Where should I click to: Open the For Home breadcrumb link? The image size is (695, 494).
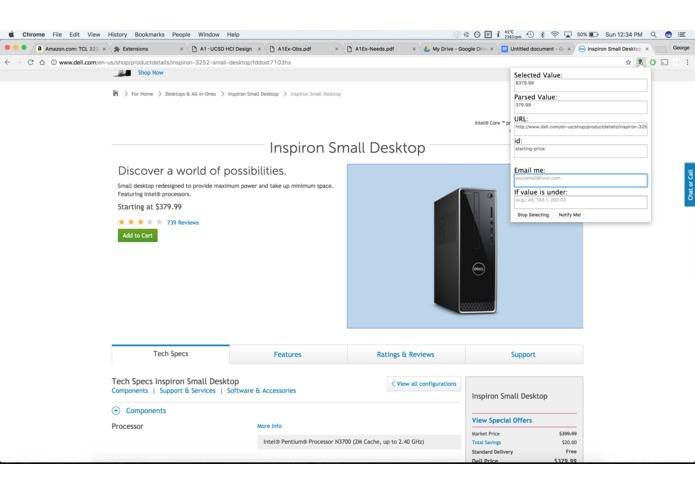[x=142, y=94]
